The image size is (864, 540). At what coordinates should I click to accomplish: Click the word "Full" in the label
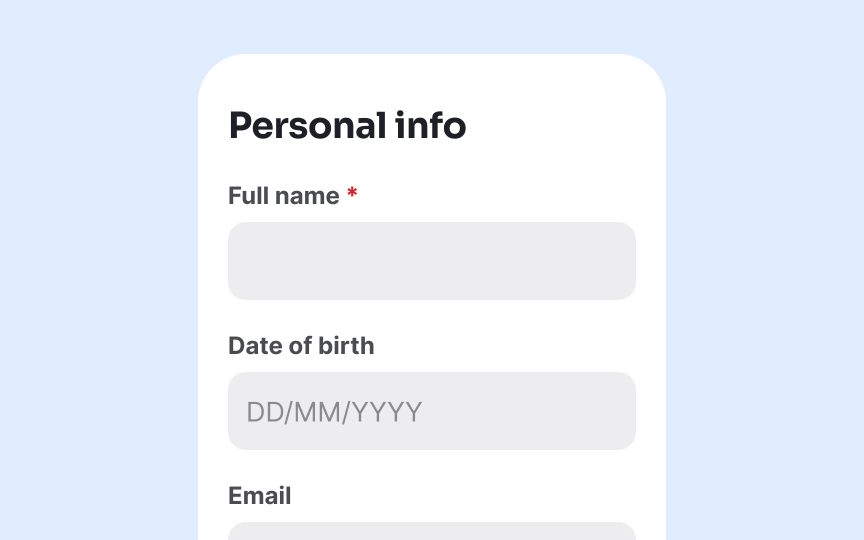[248, 196]
